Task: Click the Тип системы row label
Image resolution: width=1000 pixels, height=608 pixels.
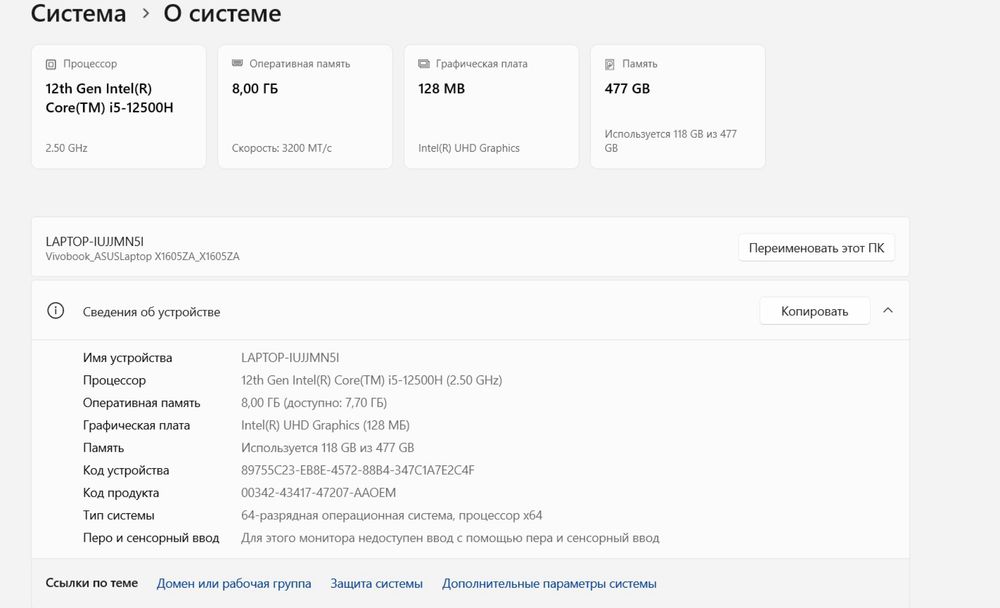Action: (x=118, y=515)
